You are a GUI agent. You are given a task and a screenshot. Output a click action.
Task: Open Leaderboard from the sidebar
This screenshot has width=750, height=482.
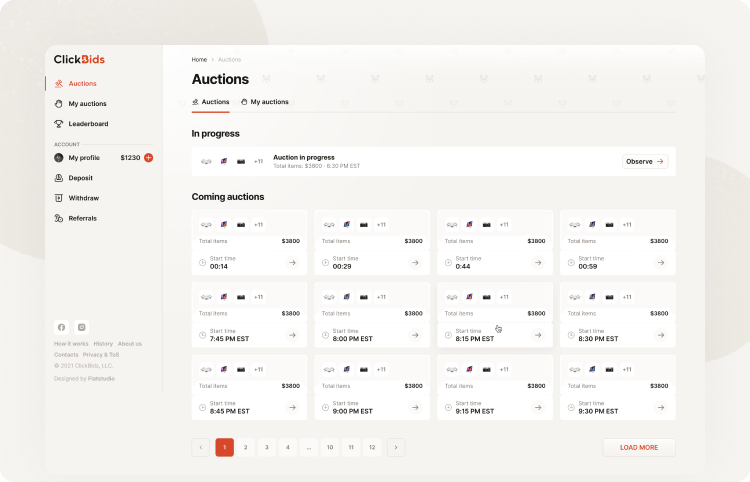tap(88, 124)
